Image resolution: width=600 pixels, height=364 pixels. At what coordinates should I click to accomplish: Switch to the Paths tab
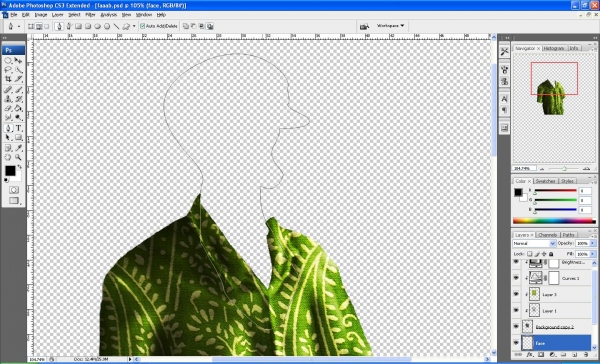[x=568, y=235]
